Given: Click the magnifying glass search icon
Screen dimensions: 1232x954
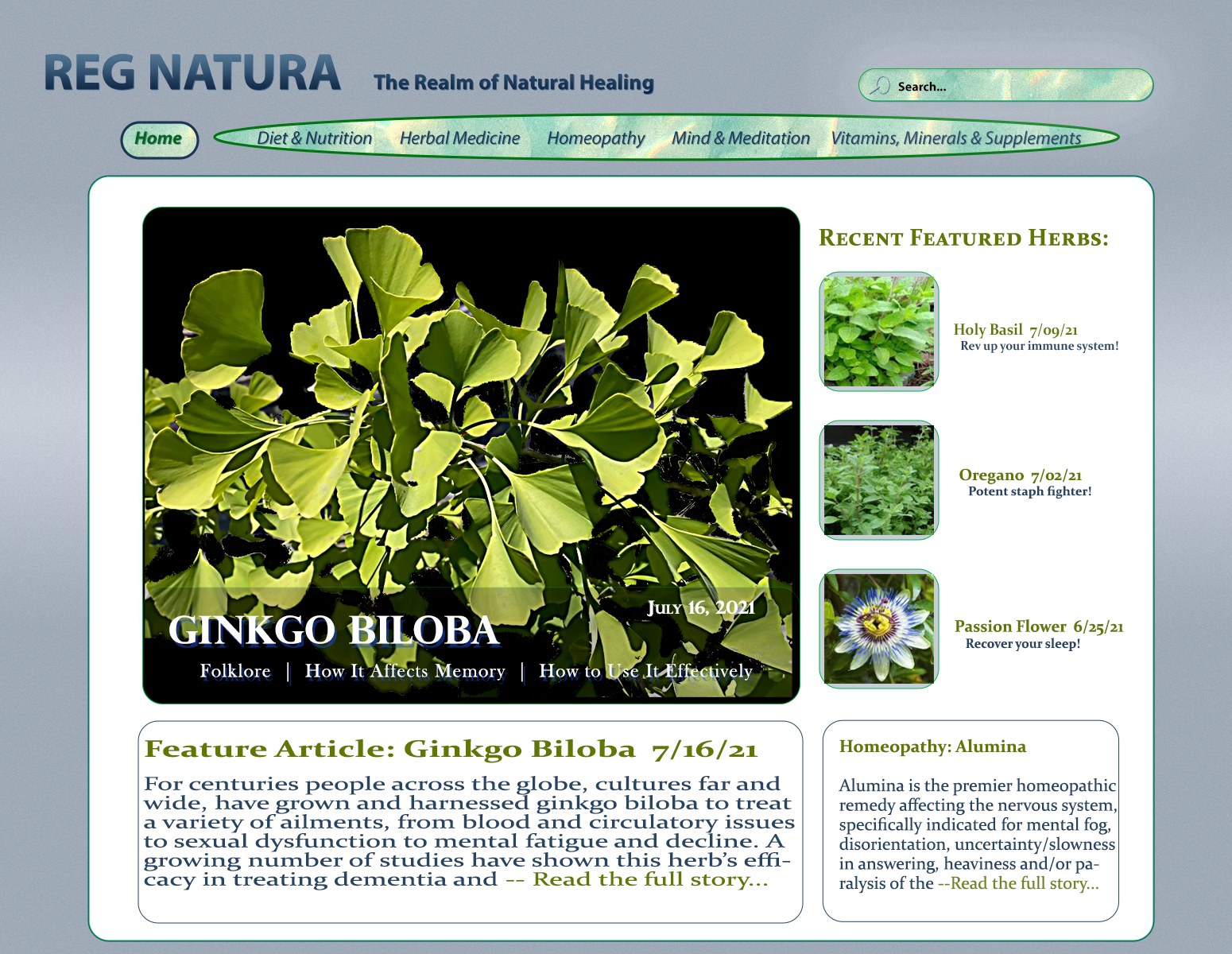Looking at the screenshot, I should pos(879,86).
